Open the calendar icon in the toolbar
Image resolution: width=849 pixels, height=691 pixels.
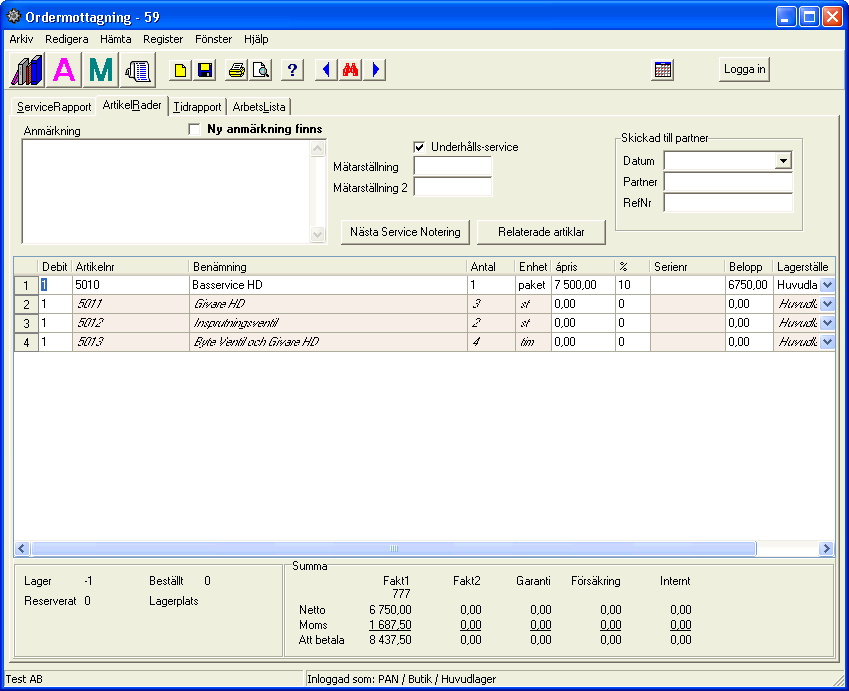pos(663,70)
